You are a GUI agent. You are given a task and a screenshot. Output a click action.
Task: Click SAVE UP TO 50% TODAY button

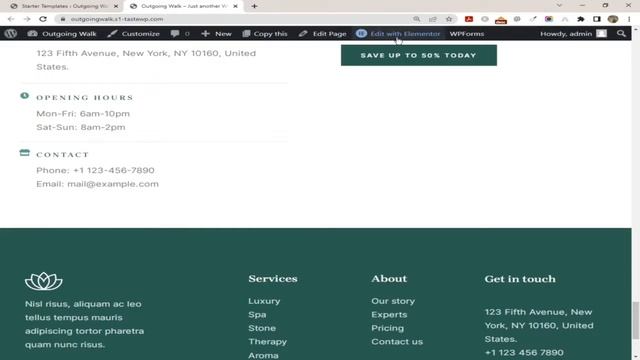[x=419, y=55]
